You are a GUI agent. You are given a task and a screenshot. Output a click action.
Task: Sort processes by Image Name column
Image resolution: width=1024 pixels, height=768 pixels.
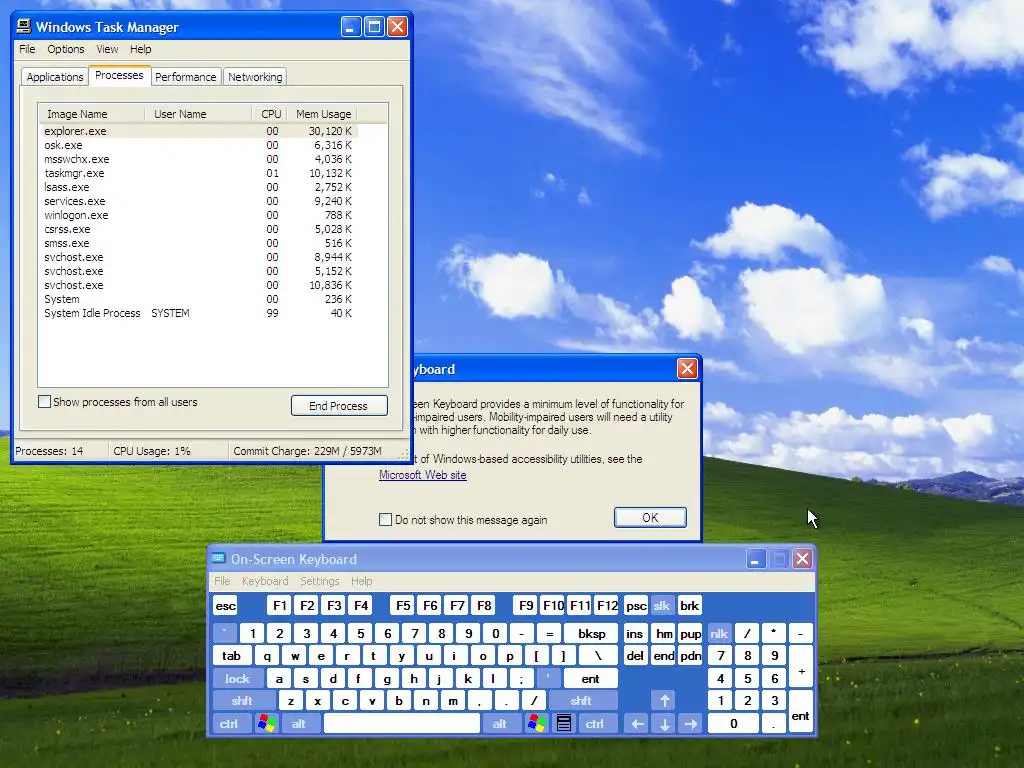click(91, 114)
